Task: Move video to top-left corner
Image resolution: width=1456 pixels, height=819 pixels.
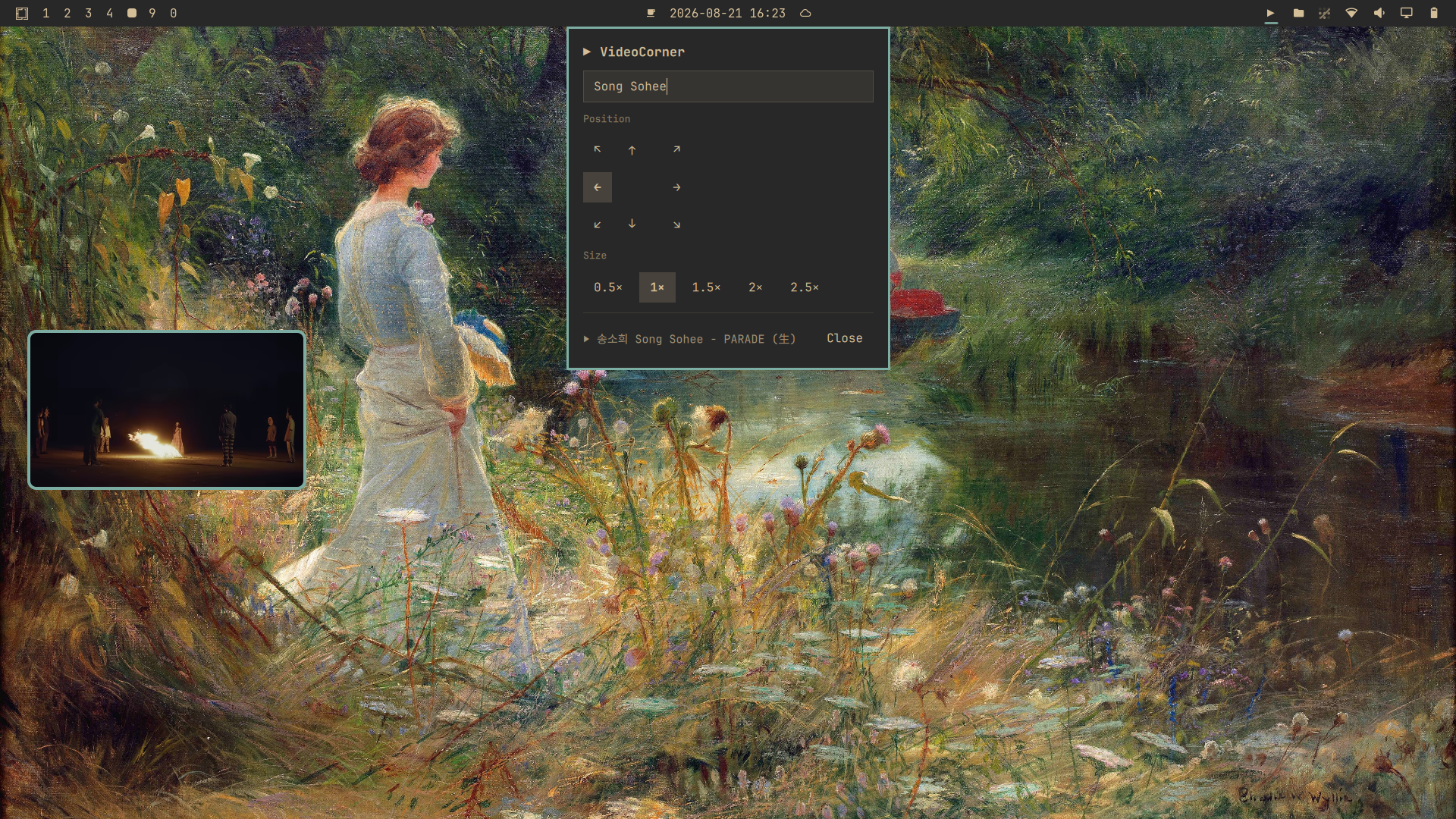Action: pyautogui.click(x=598, y=149)
